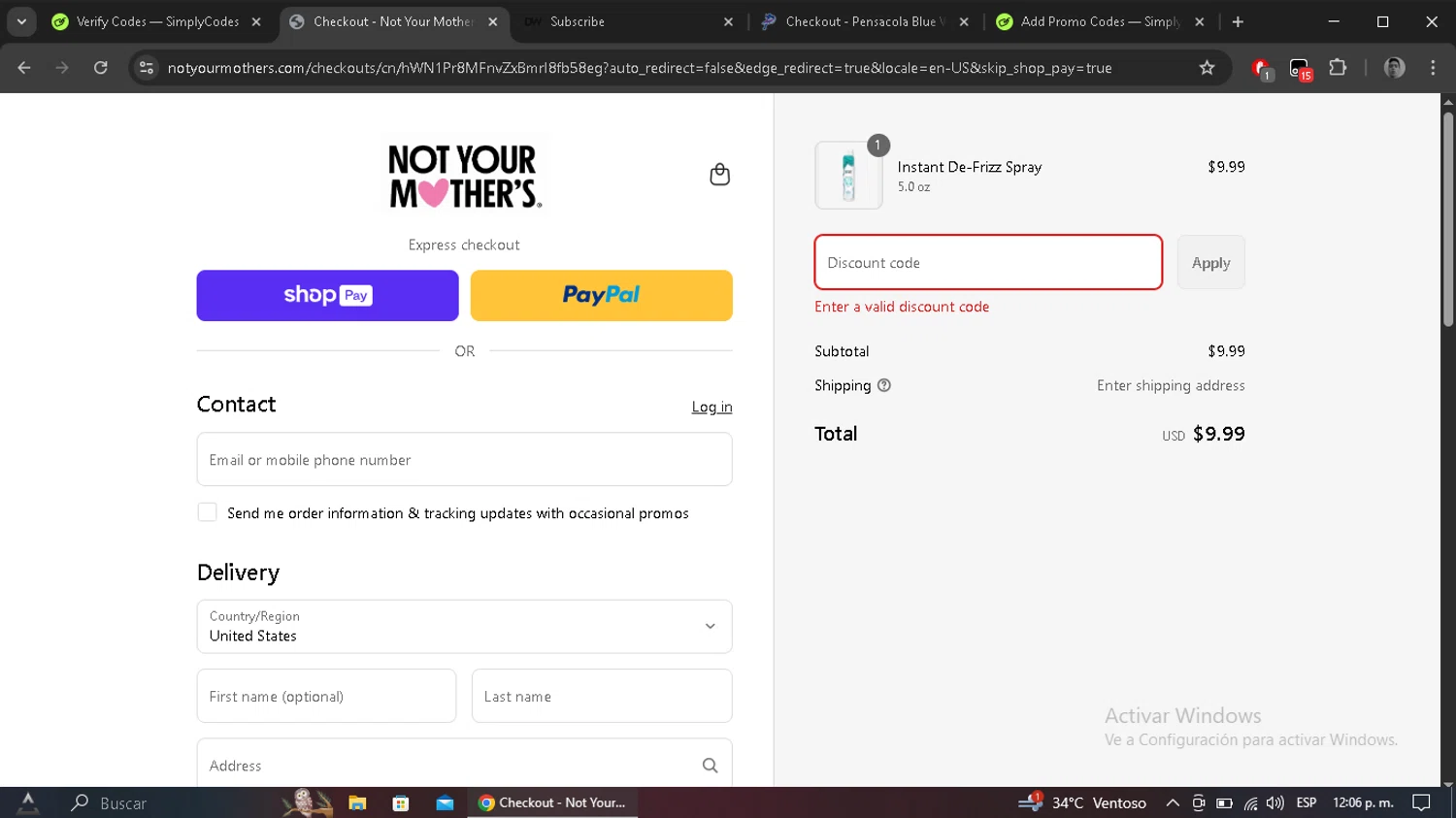The width and height of the screenshot is (1456, 818).
Task: Switch to the Checkout - Pensacola Blue tab
Action: coord(864,21)
